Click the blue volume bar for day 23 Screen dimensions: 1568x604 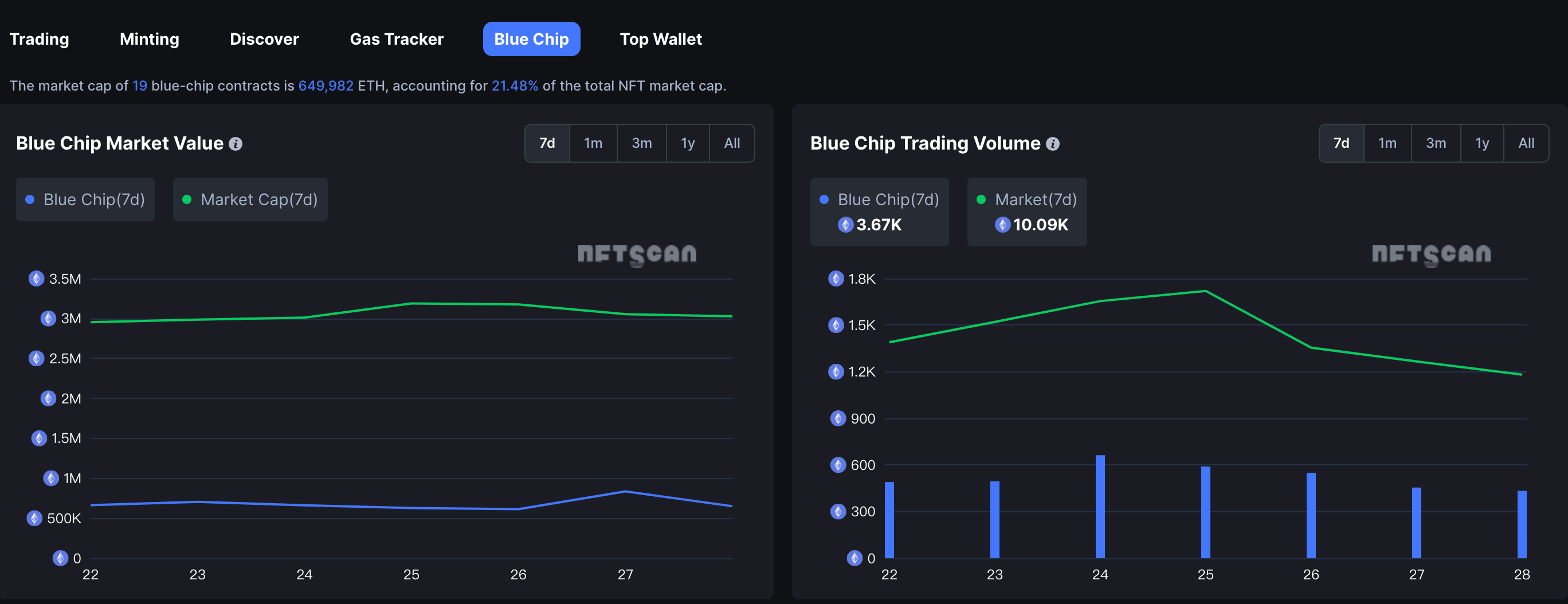(x=994, y=520)
